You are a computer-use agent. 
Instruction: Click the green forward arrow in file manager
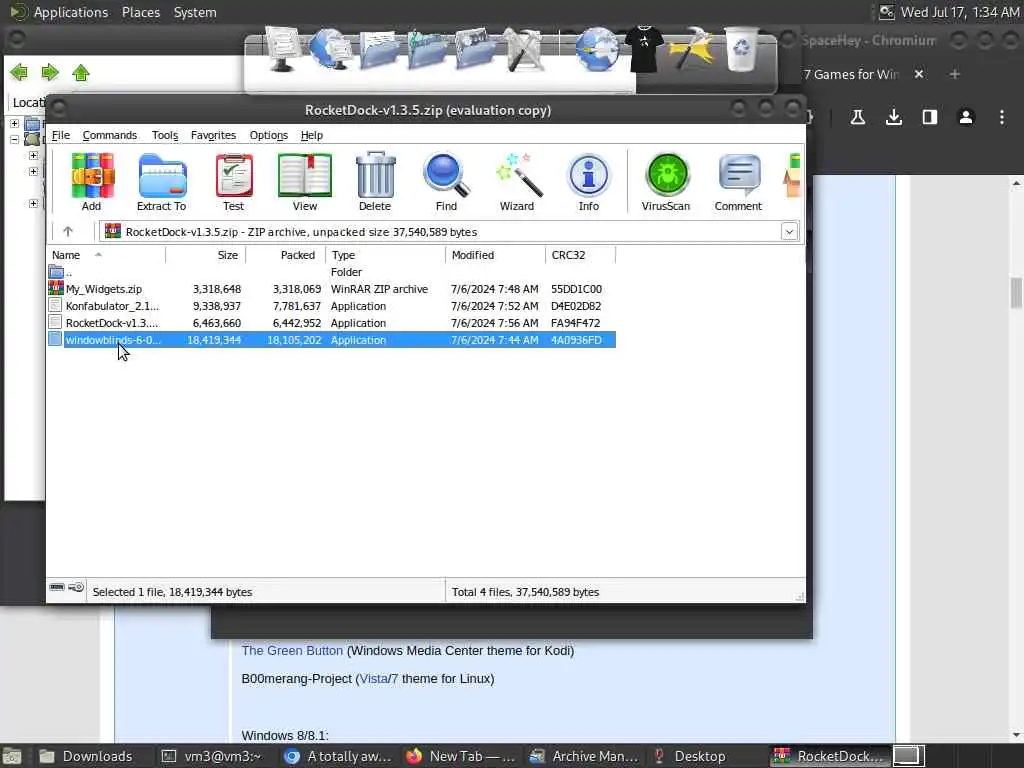click(x=50, y=72)
